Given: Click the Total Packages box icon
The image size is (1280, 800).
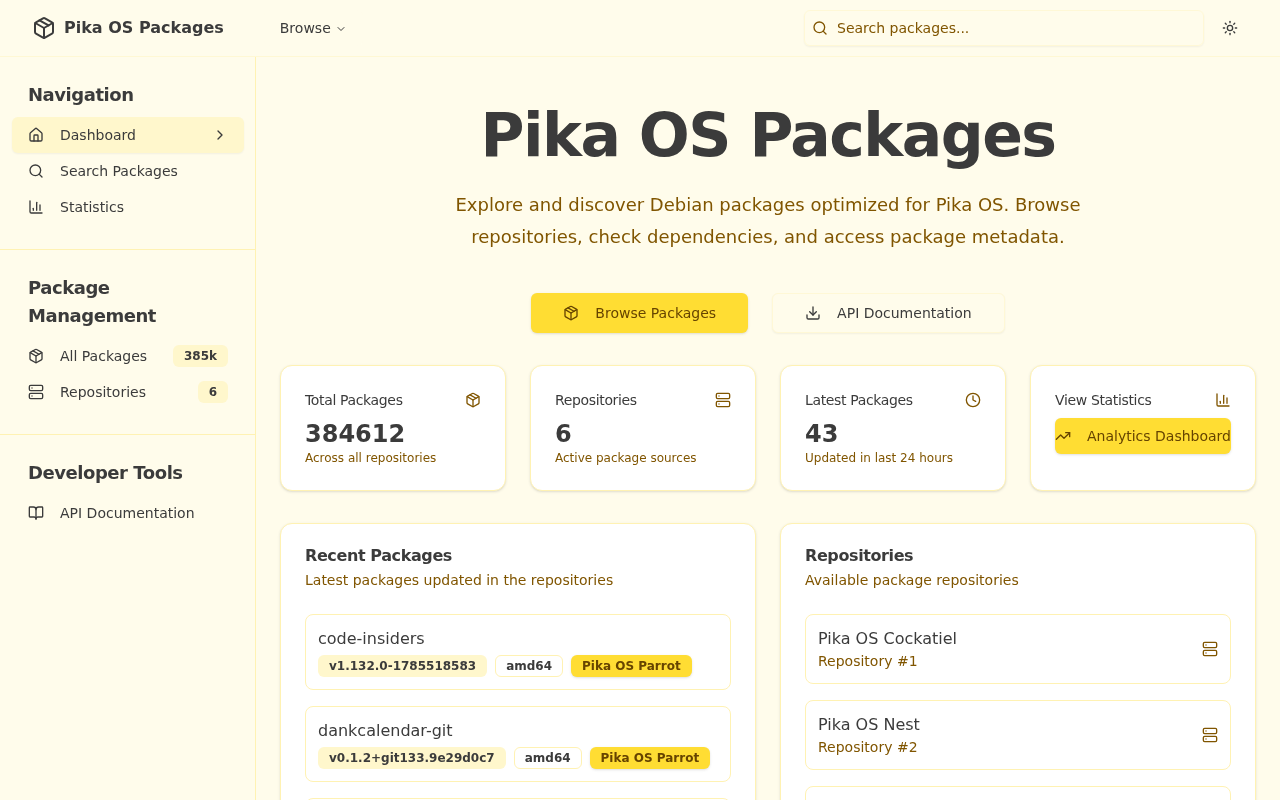Looking at the screenshot, I should pyautogui.click(x=473, y=400).
